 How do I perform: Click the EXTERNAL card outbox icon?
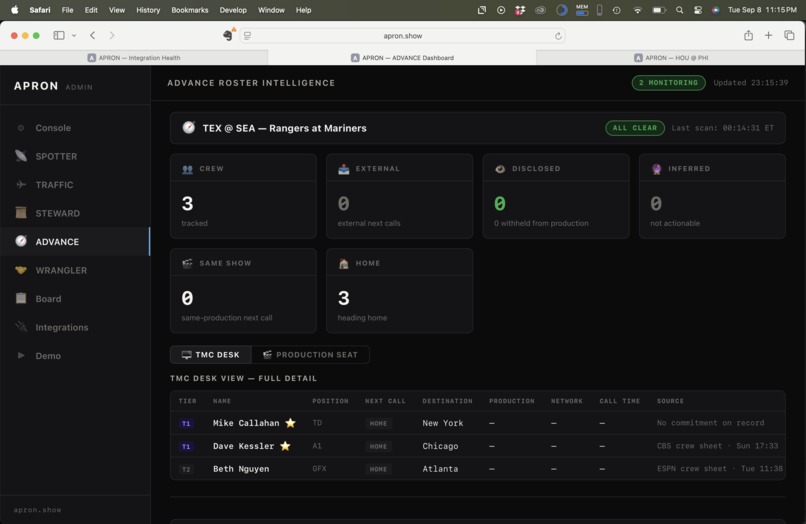pos(344,169)
